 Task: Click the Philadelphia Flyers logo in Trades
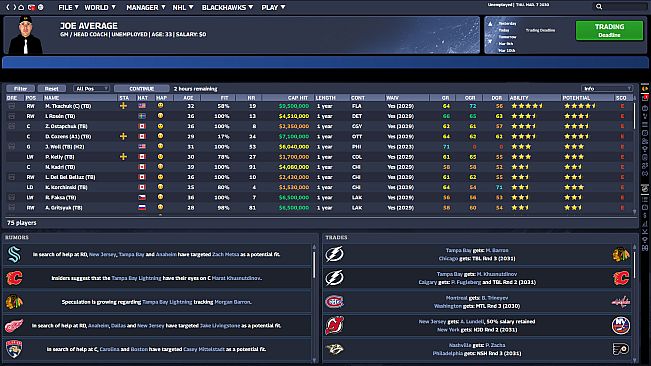click(621, 349)
